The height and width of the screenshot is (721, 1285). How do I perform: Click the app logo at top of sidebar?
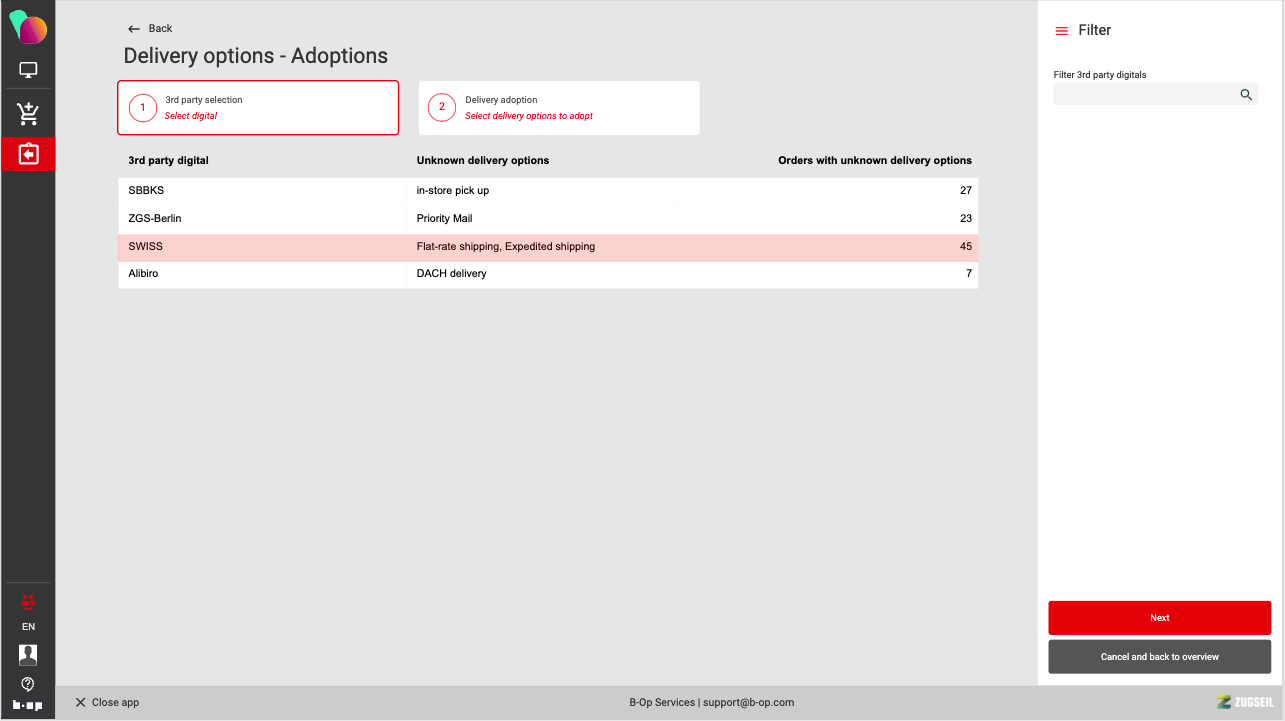[28, 28]
